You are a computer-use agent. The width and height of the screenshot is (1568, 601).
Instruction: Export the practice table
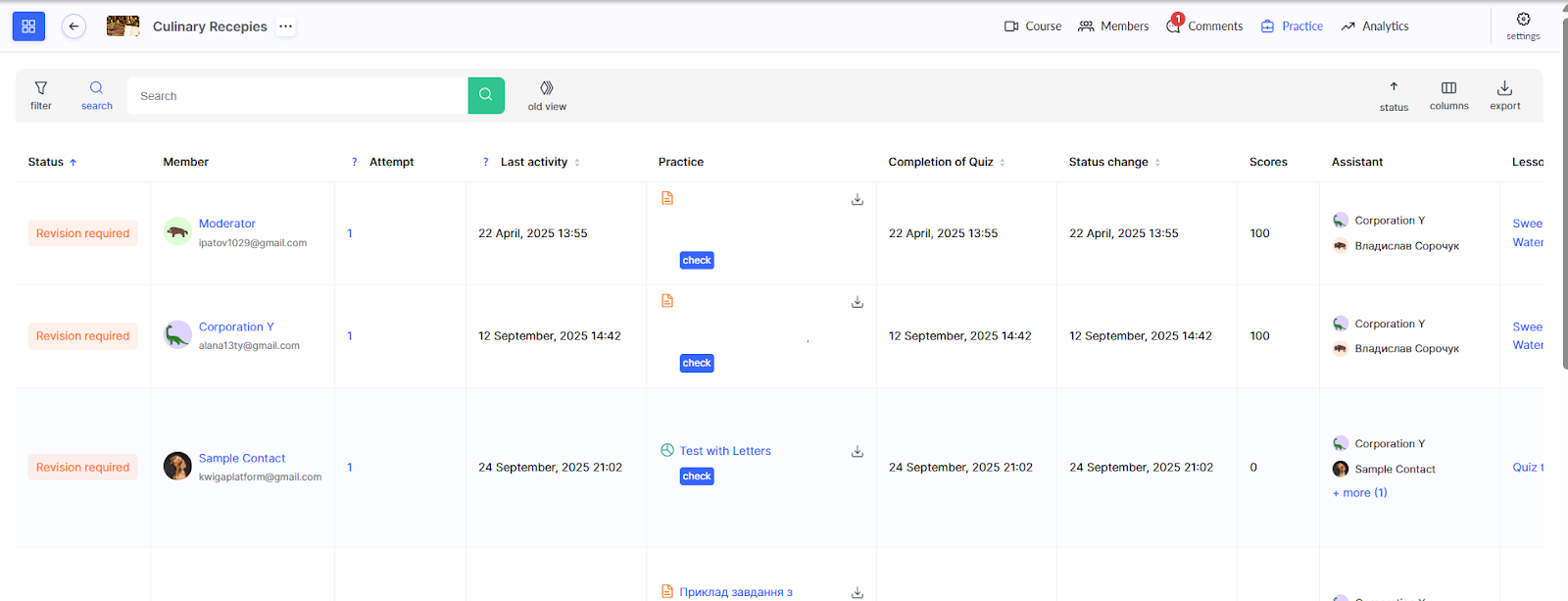point(1504,95)
